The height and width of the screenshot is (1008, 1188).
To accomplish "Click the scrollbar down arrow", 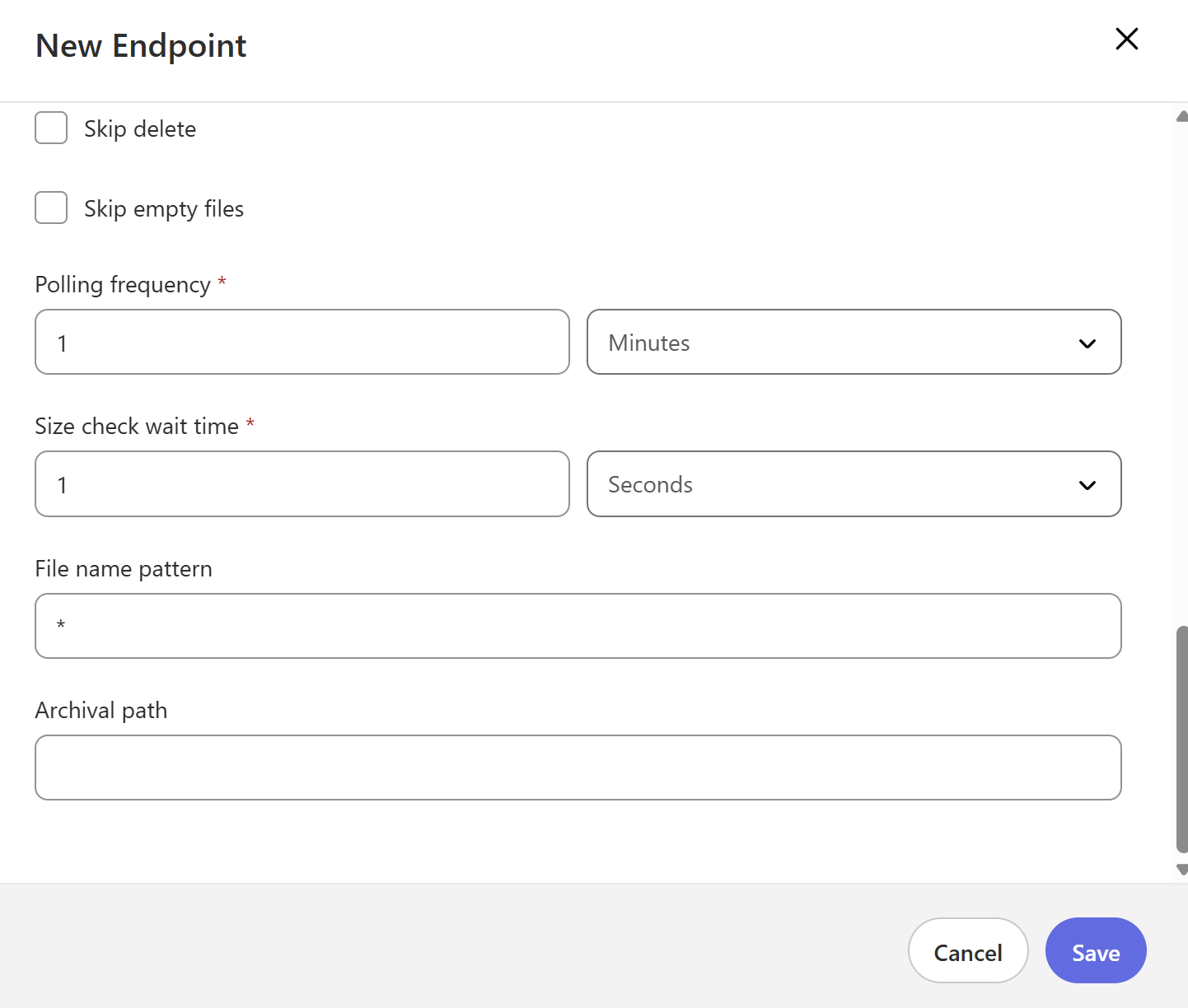I will pos(1182,870).
